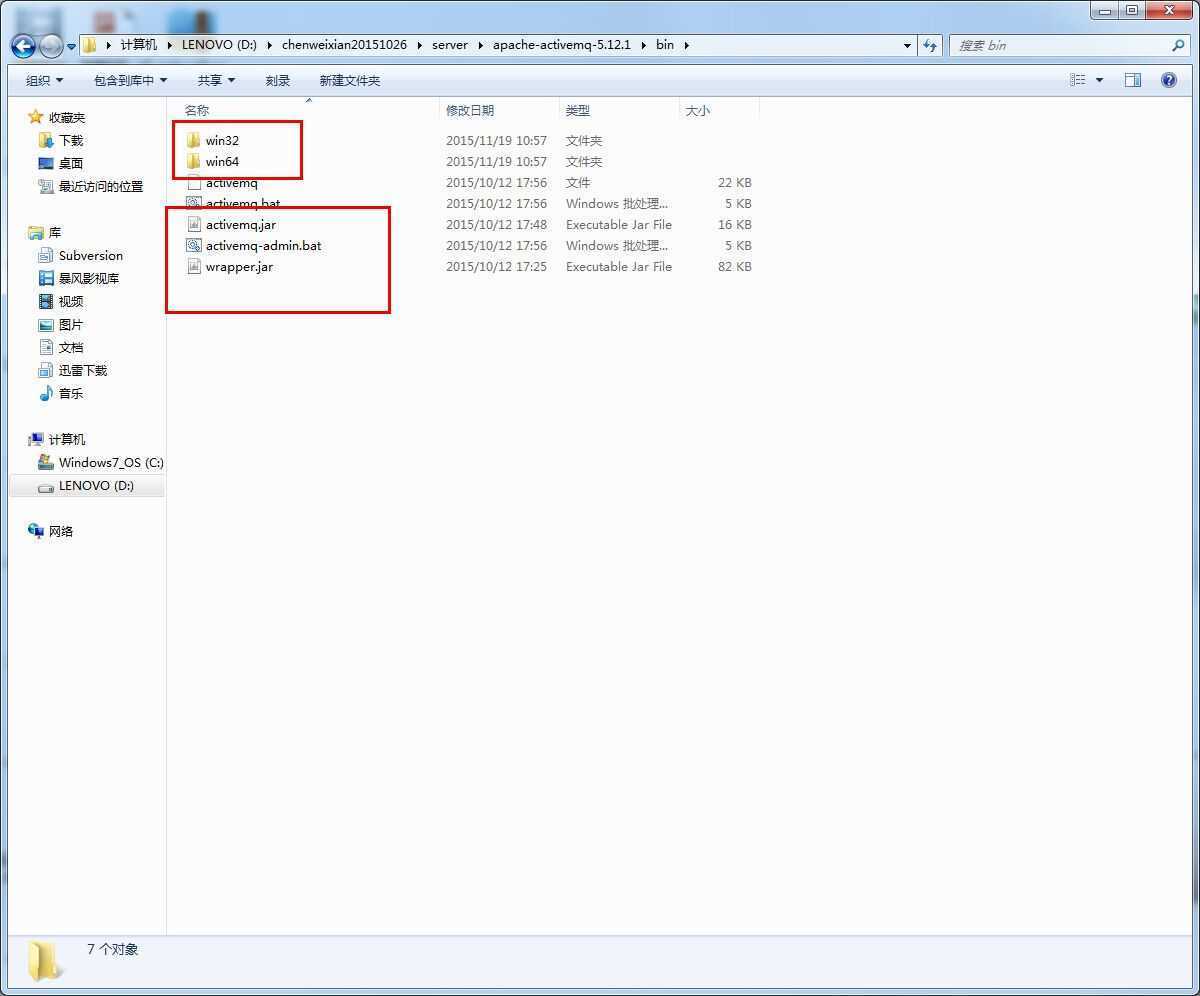
Task: Click chenweixian20151026 in address breadcrumb
Action: coord(344,45)
